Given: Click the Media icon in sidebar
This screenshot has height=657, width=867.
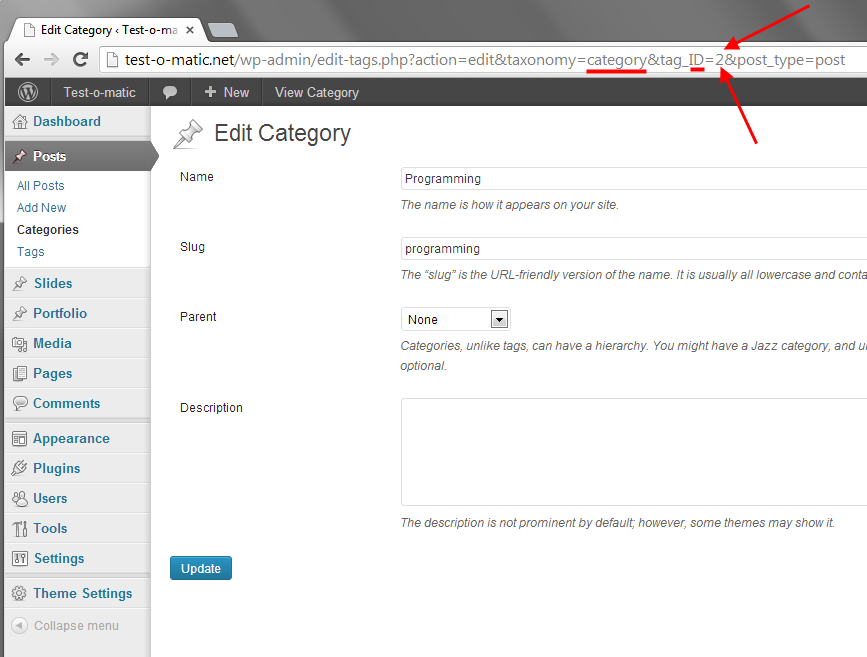Looking at the screenshot, I should [x=19, y=344].
